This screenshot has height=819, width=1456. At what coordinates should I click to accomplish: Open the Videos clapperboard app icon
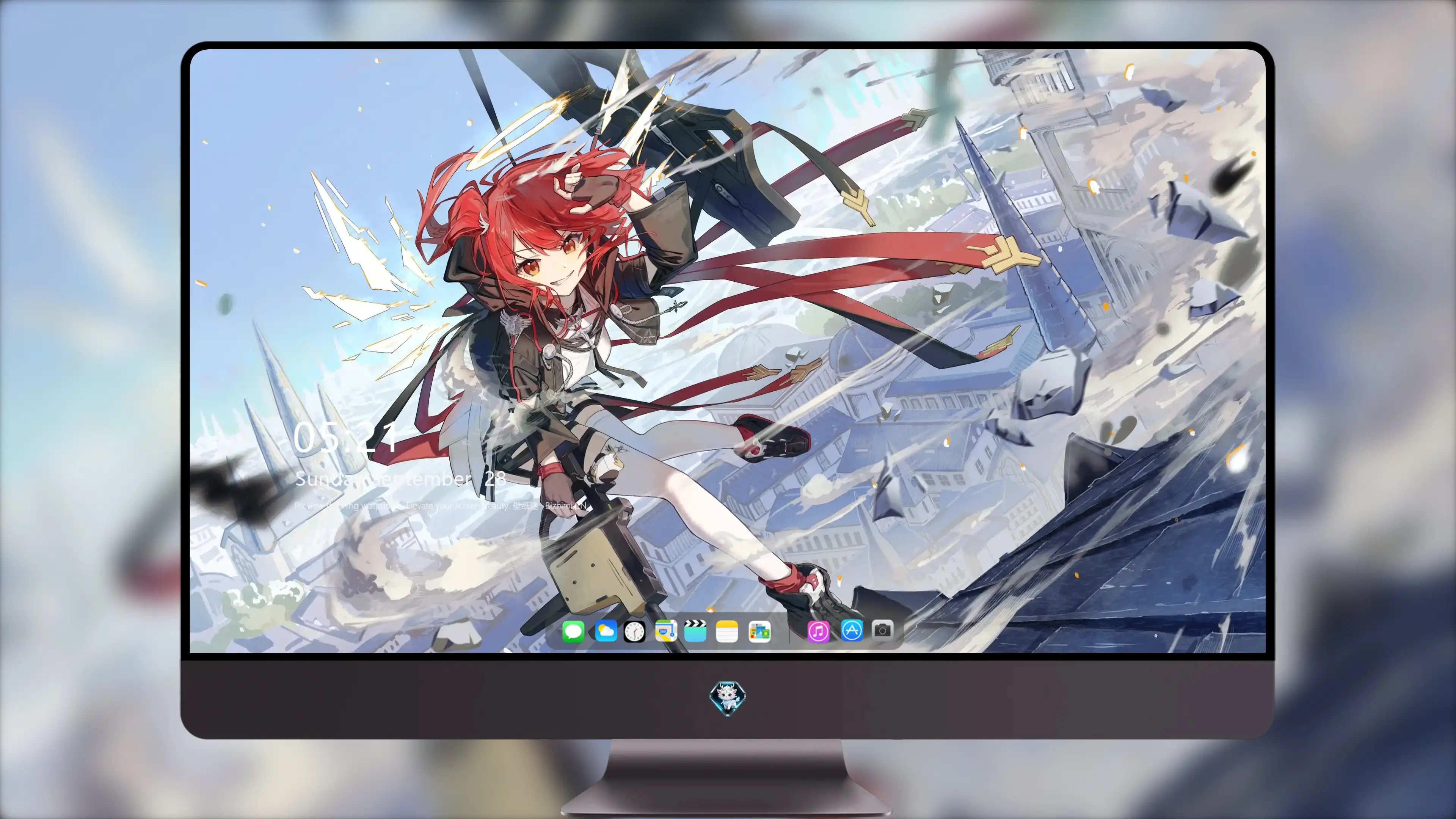click(x=695, y=631)
